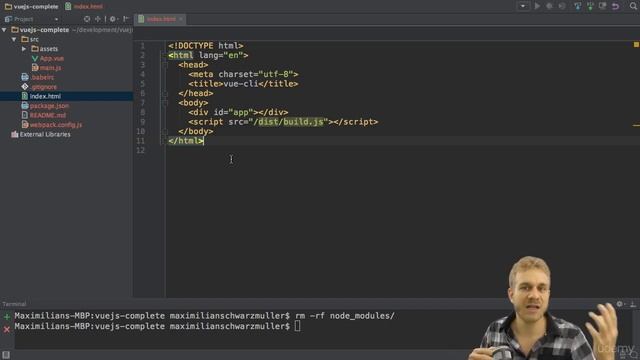Select the assets folder
Screen dimensions: 640x360
(45, 49)
